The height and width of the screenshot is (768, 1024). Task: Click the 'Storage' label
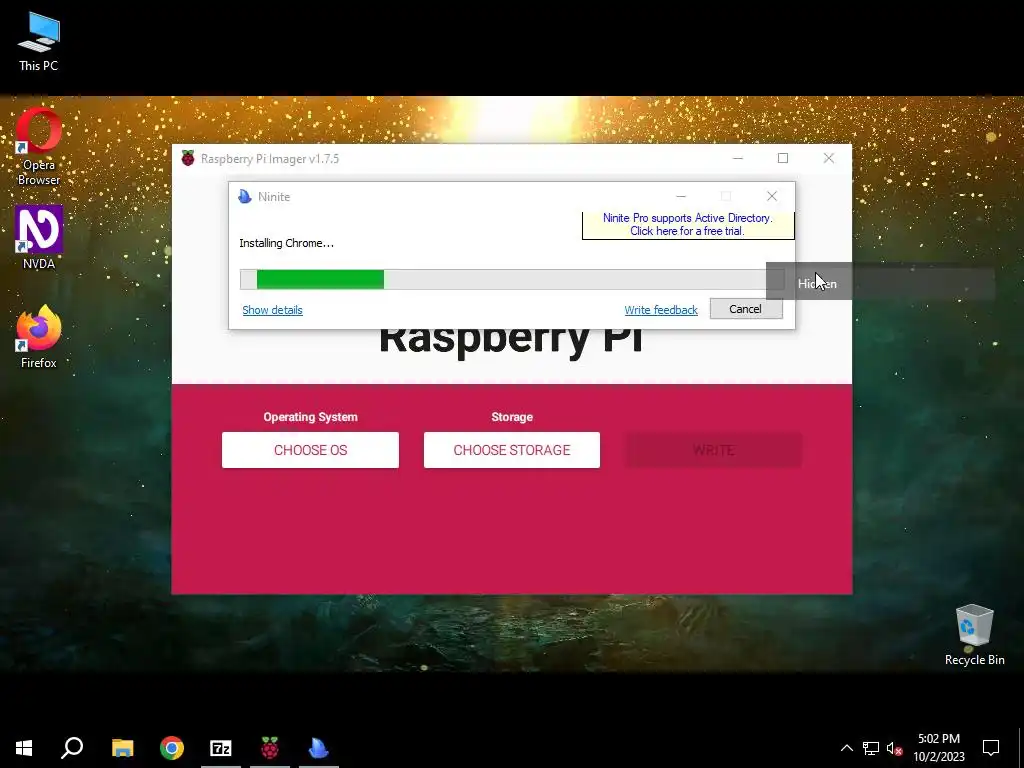[x=512, y=417]
